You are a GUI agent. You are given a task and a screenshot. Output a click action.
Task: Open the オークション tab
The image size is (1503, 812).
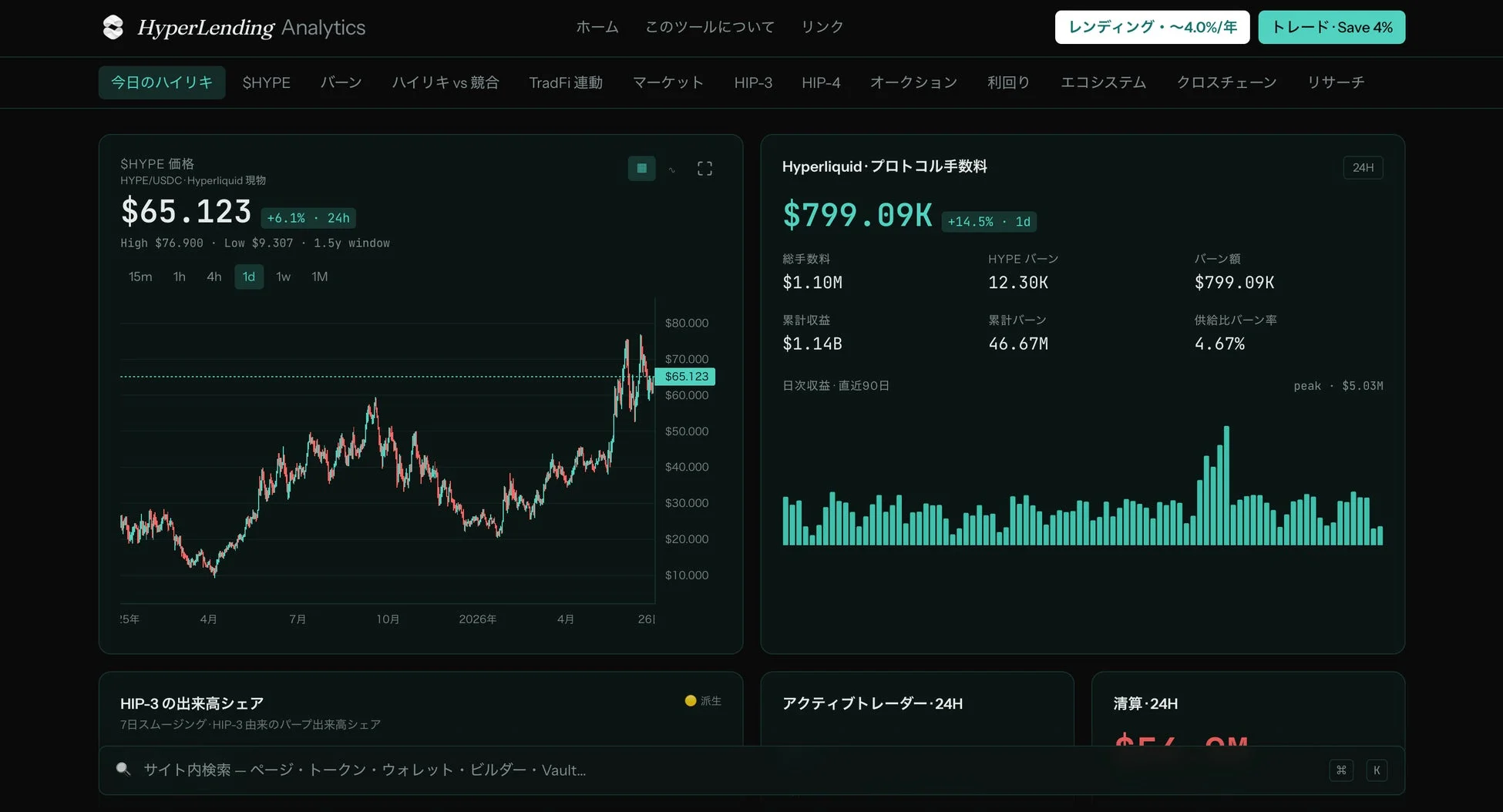[x=913, y=82]
